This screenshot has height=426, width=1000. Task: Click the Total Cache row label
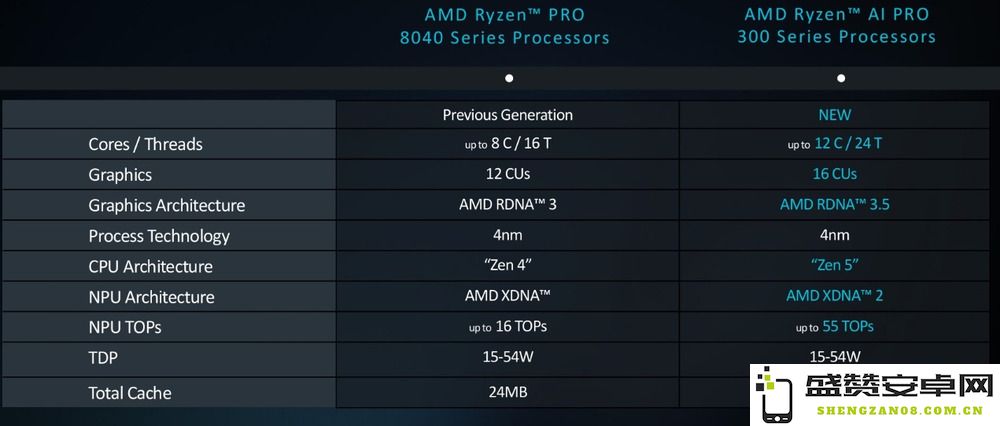coord(129,393)
